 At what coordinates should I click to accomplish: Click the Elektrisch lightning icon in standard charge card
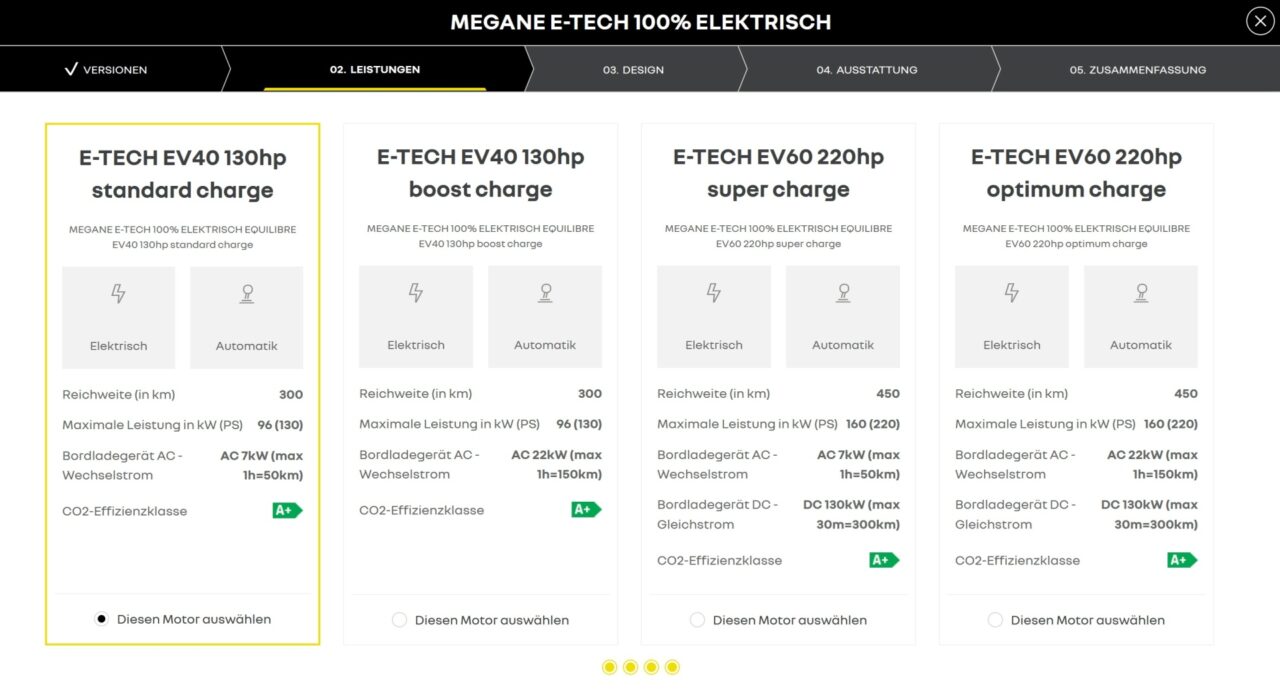coord(118,294)
